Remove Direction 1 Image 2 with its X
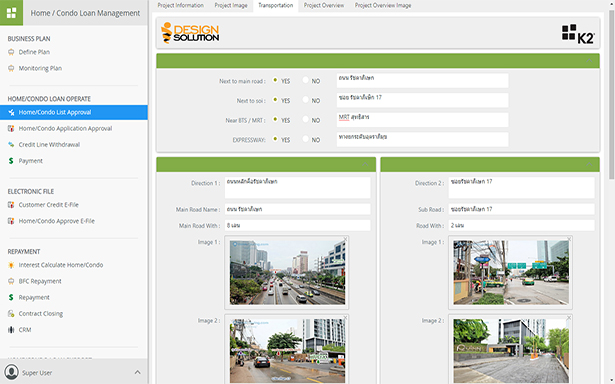Viewport: 615px width, 384px height. tap(345, 317)
